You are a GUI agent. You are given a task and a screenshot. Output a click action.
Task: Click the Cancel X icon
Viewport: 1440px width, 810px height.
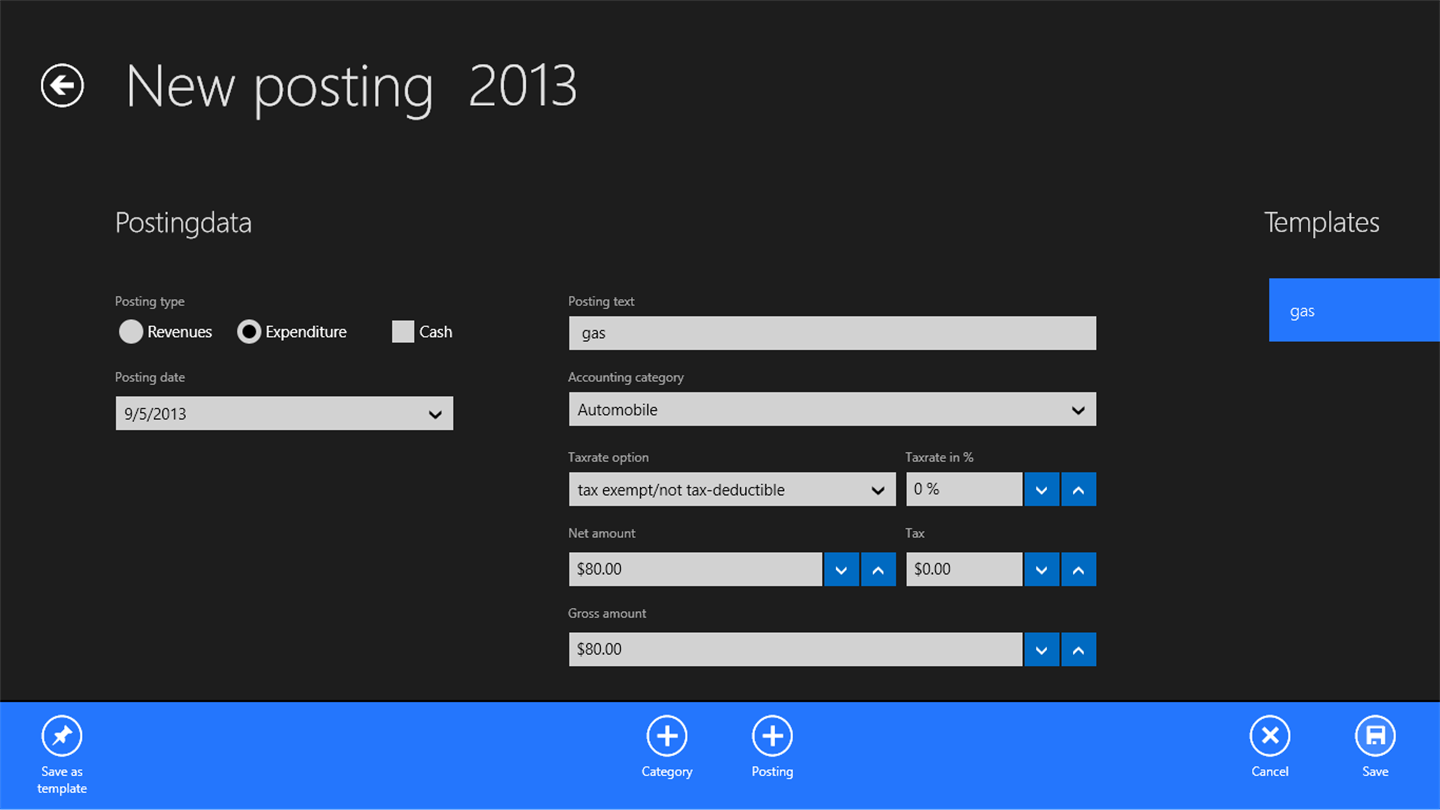click(1270, 737)
